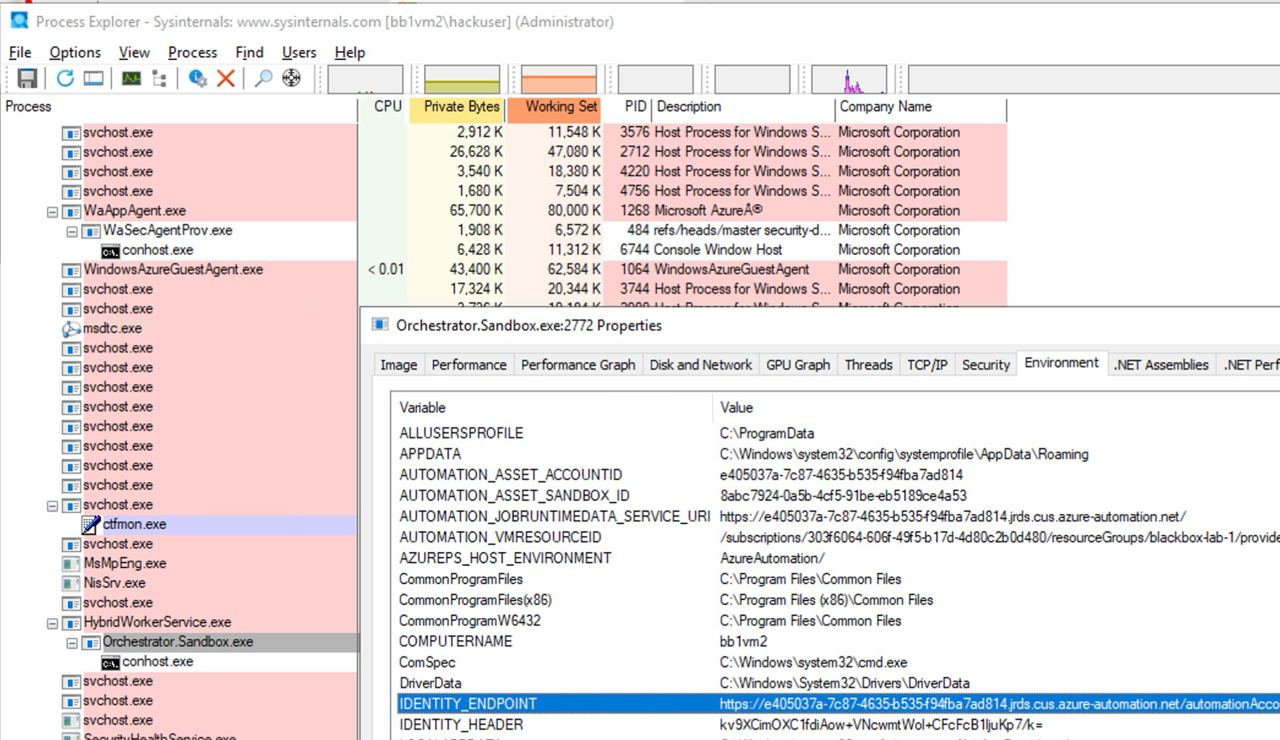
Task: Open the System Information graph icon
Action: (x=131, y=79)
